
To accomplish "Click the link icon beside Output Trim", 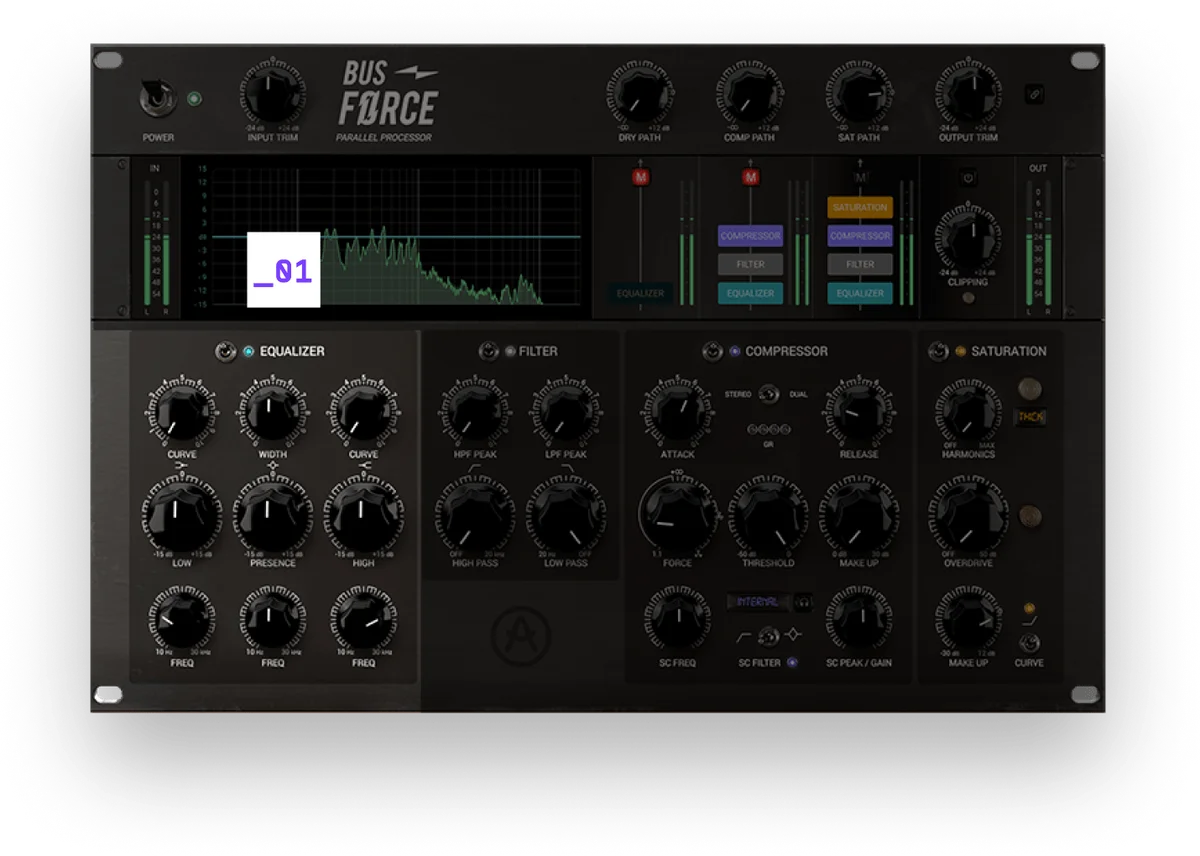I will point(1035,95).
